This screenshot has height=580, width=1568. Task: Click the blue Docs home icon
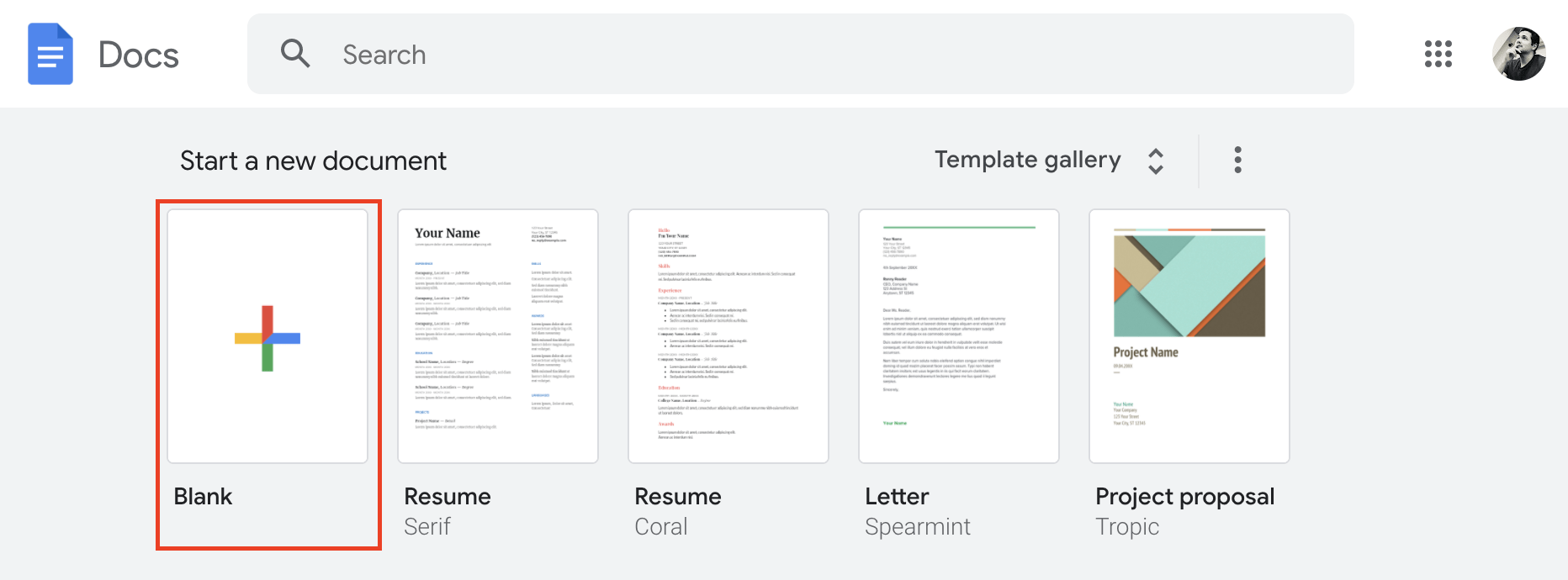[x=50, y=54]
